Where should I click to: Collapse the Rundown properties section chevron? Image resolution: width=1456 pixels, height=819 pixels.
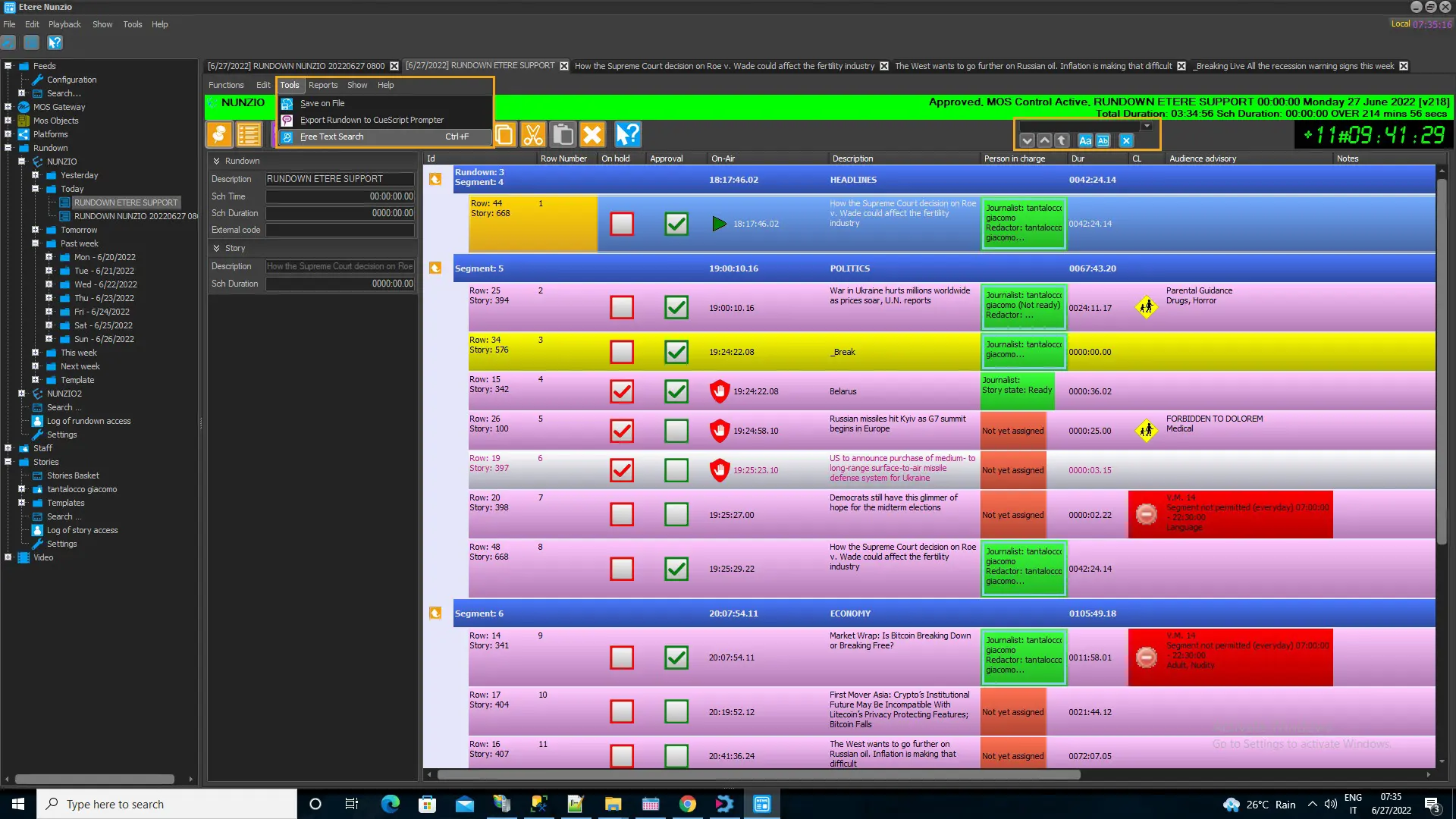coord(217,161)
